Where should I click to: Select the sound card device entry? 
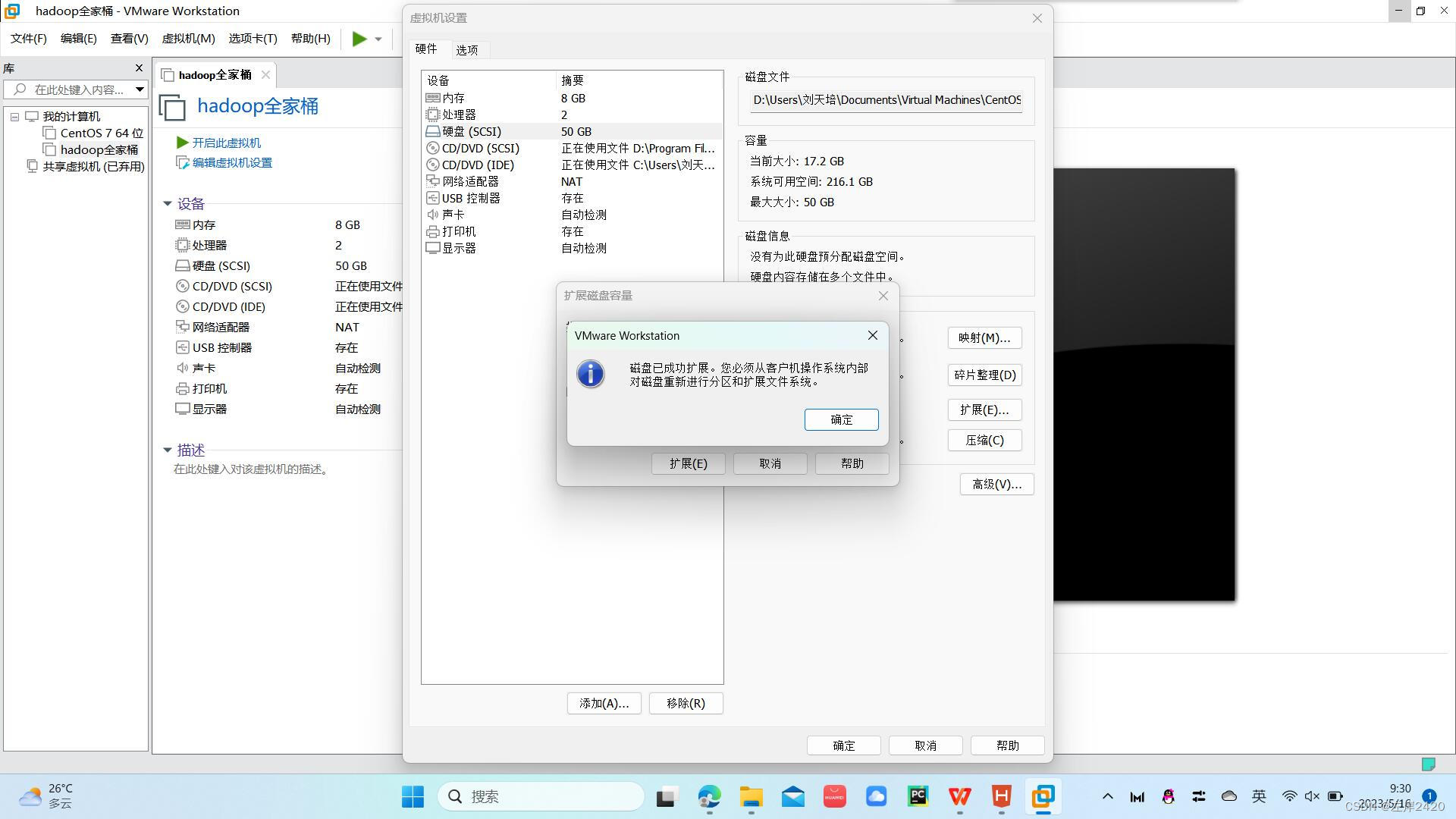pos(453,215)
